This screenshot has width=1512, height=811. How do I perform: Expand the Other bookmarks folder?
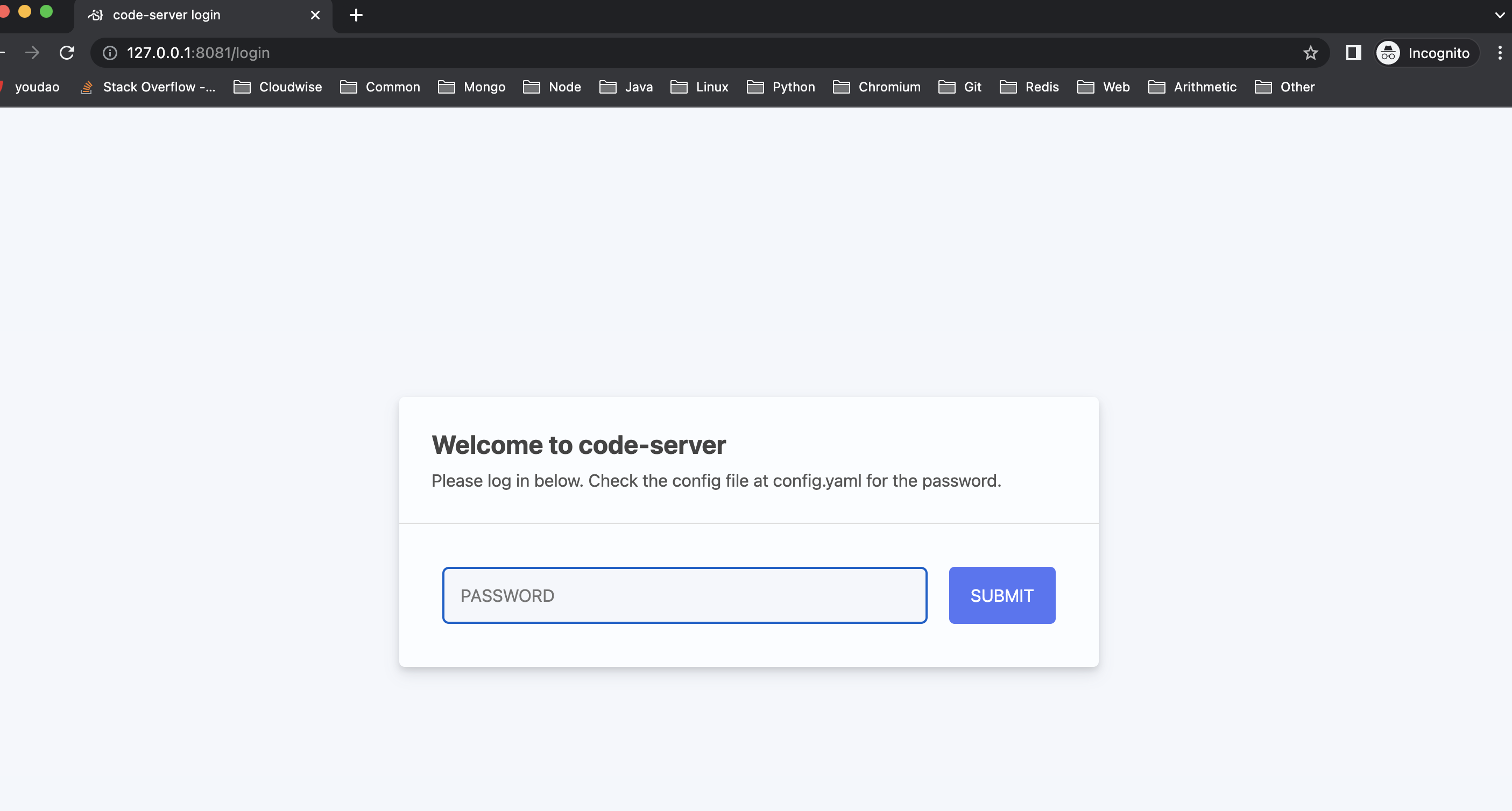[x=1285, y=87]
